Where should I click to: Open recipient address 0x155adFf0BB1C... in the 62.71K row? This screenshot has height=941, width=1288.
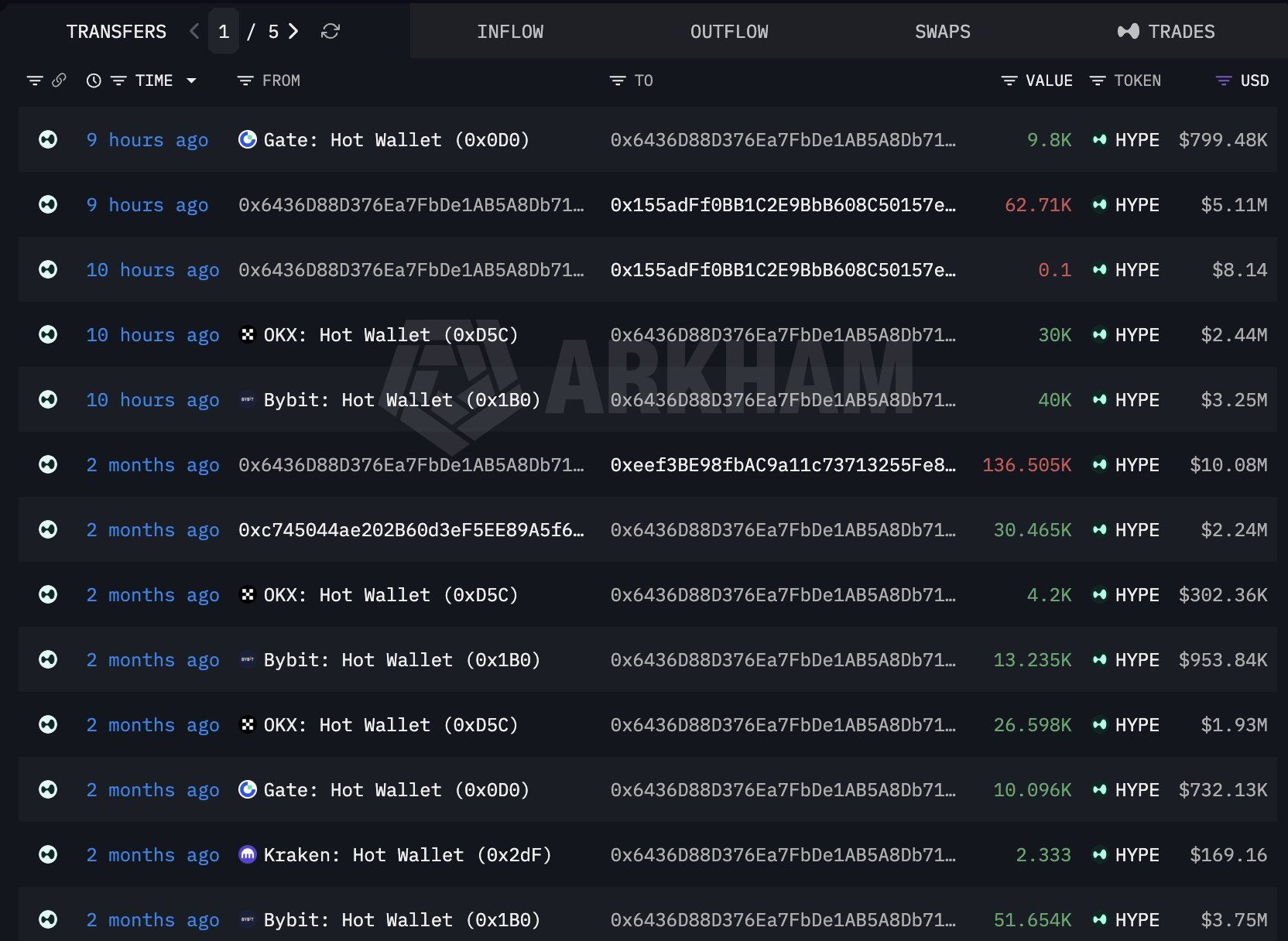tap(783, 205)
